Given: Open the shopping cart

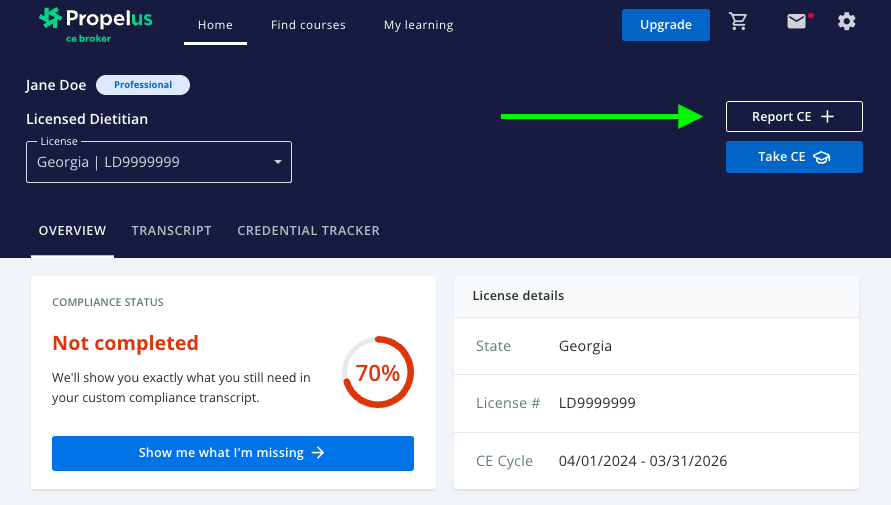Looking at the screenshot, I should [x=739, y=22].
